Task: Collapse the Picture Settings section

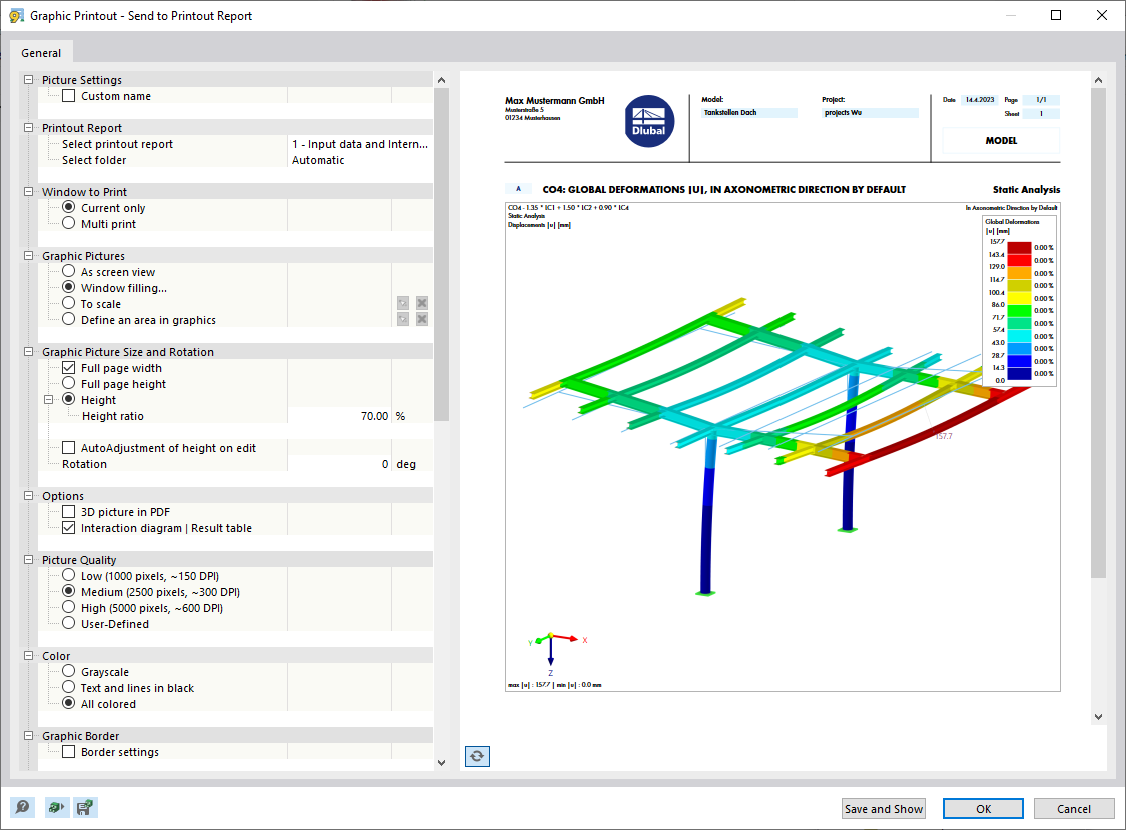Action: click(x=29, y=80)
